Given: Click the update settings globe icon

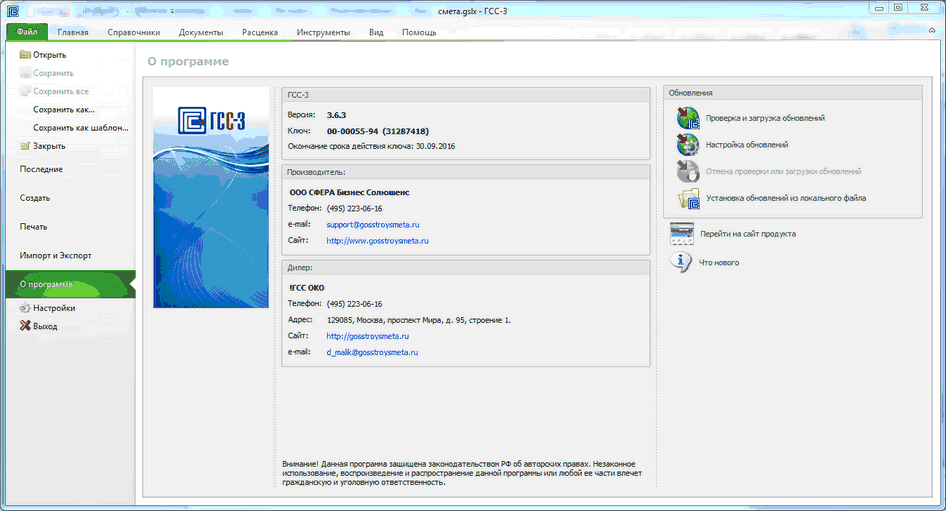Looking at the screenshot, I should pyautogui.click(x=688, y=145).
